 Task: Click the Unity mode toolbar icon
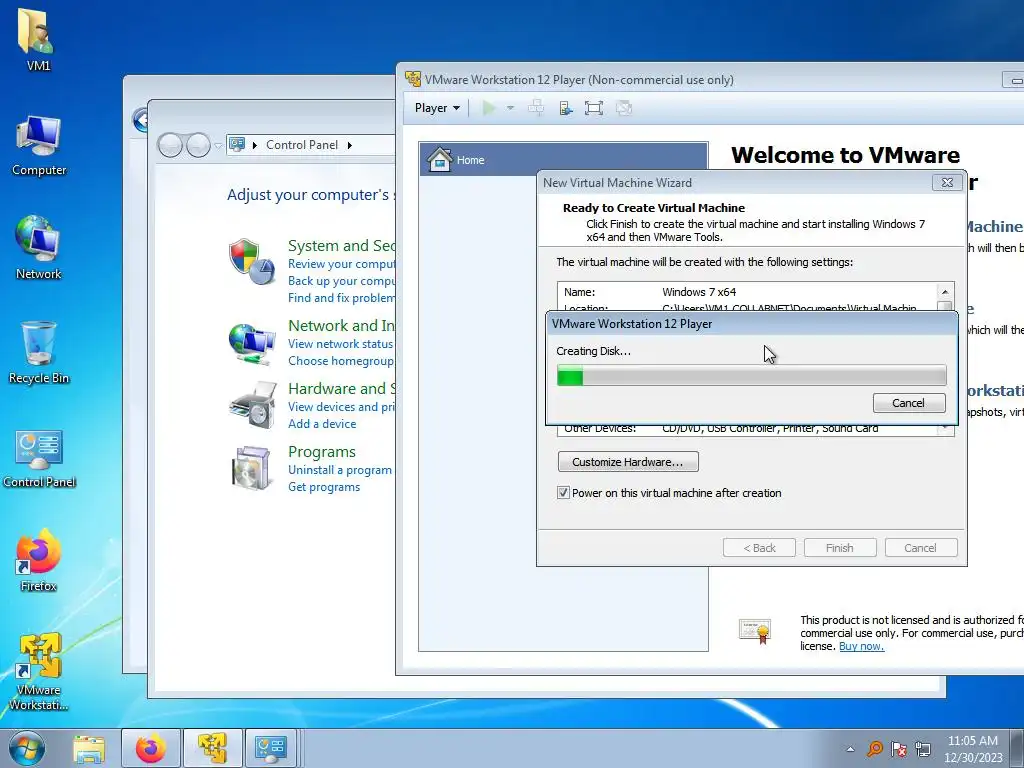click(624, 108)
